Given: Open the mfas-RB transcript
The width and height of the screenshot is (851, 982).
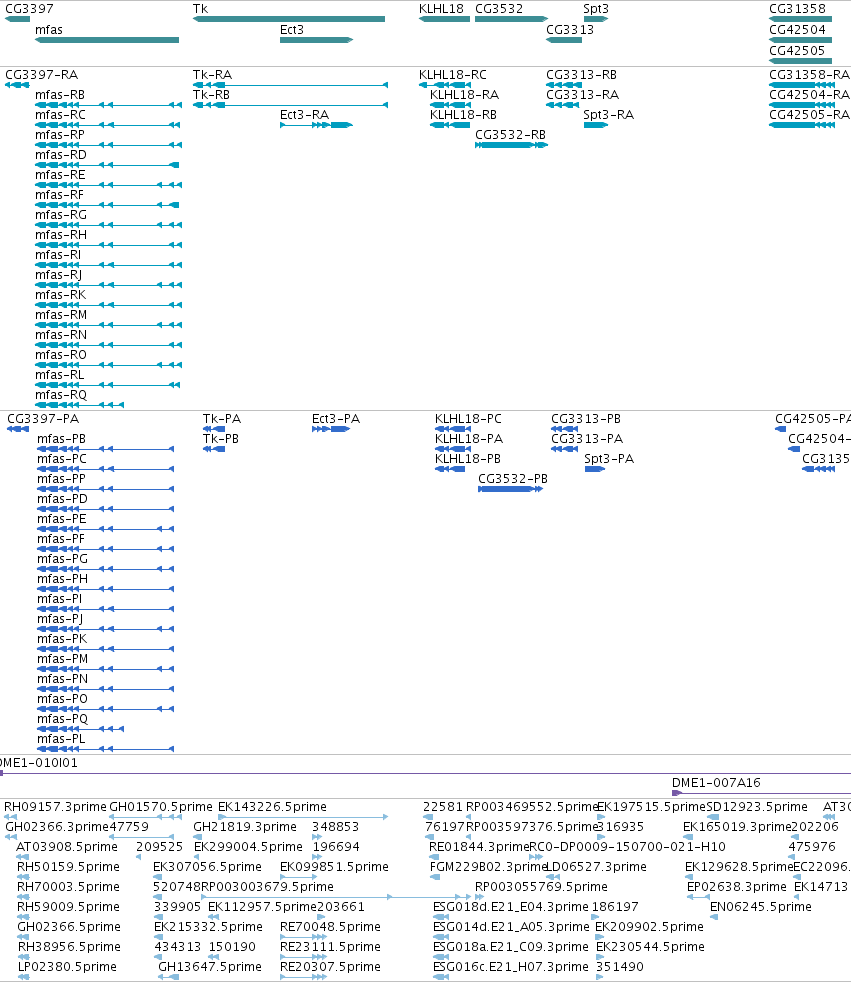Looking at the screenshot, I should (x=108, y=105).
